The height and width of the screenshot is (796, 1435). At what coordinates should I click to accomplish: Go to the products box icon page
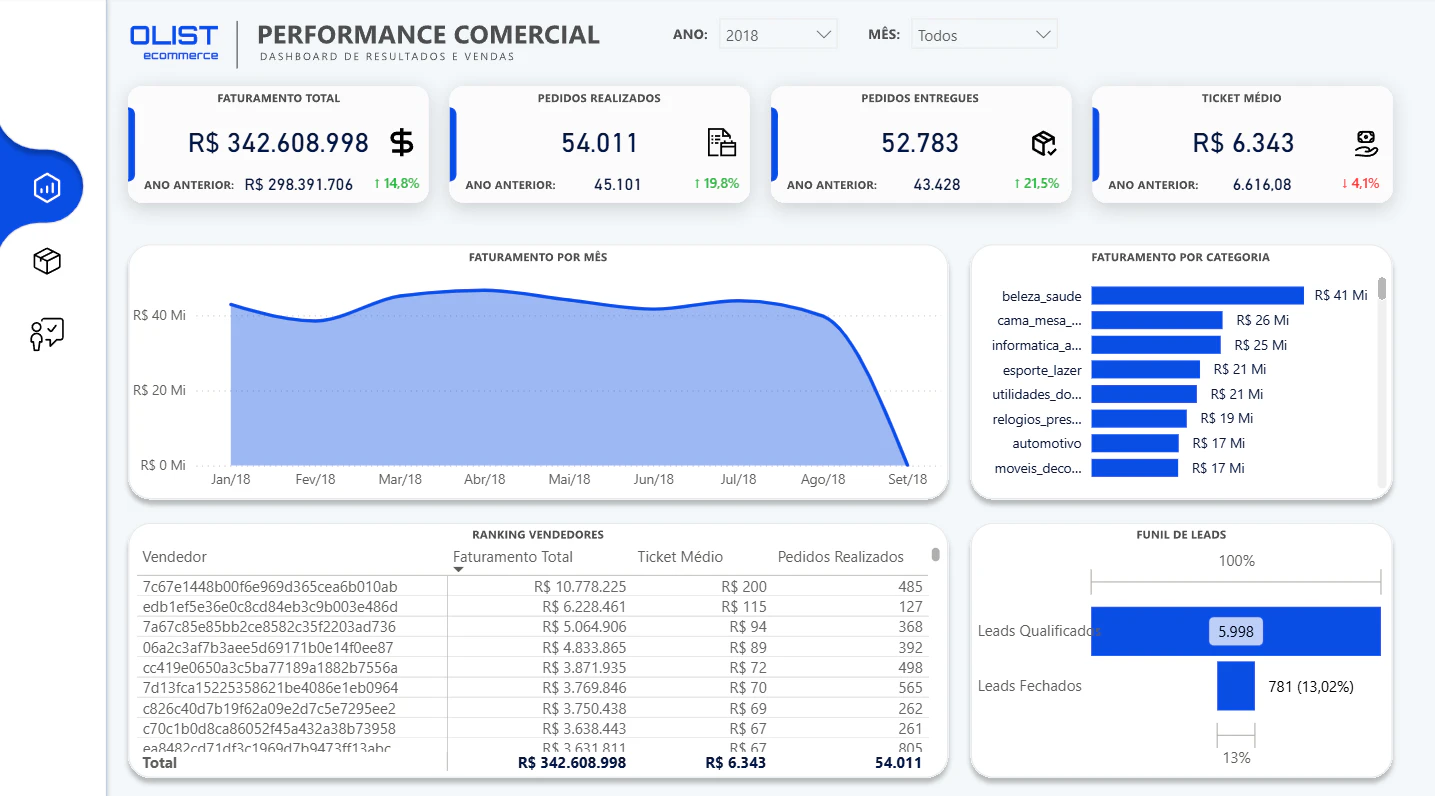click(x=47, y=262)
